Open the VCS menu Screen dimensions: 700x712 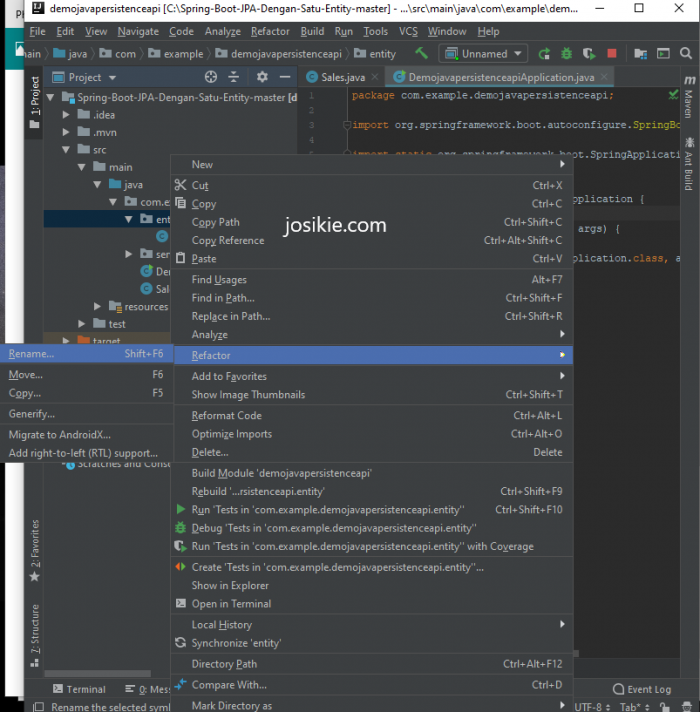(408, 31)
